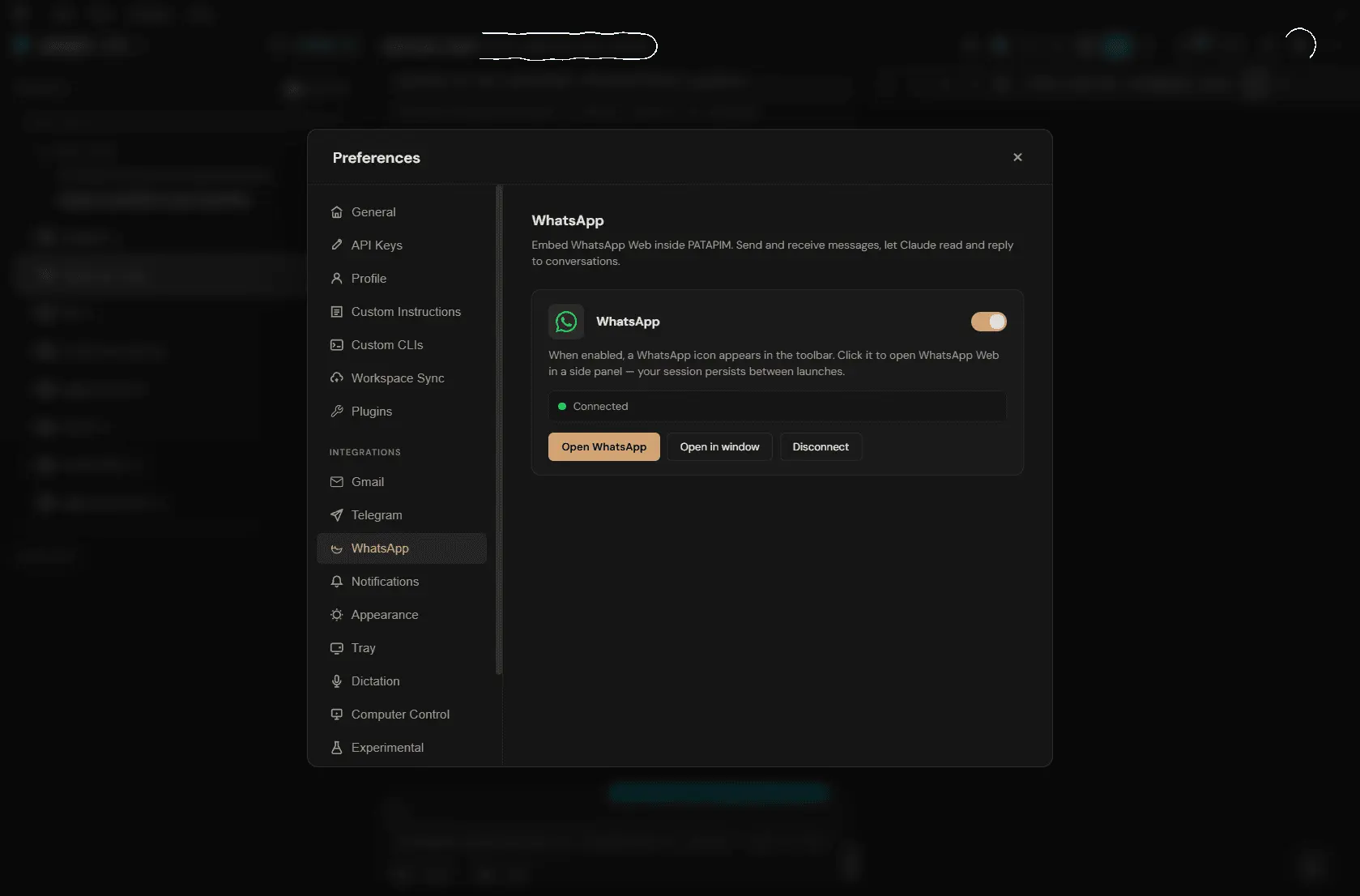Click the General home icon
This screenshot has height=896, width=1360.
click(x=337, y=212)
